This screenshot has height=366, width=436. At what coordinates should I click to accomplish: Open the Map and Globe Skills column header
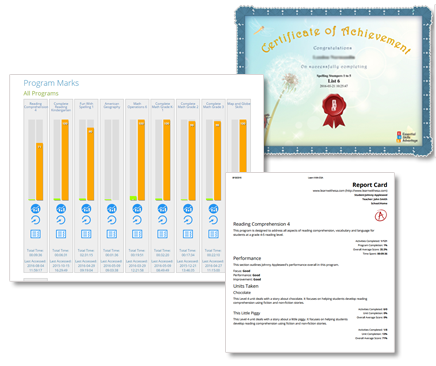[x=239, y=105]
